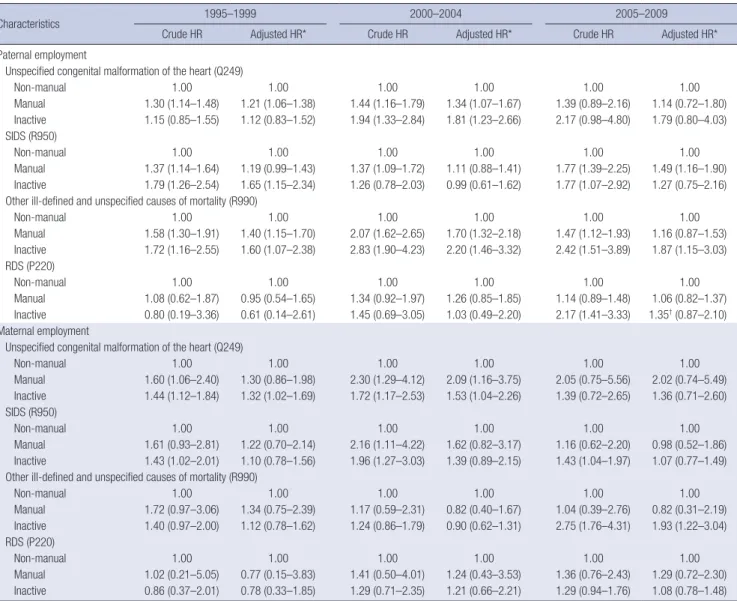737x601 pixels.
Task: Click value '1.19 (0.99–1.43)'
Action: click(x=278, y=169)
